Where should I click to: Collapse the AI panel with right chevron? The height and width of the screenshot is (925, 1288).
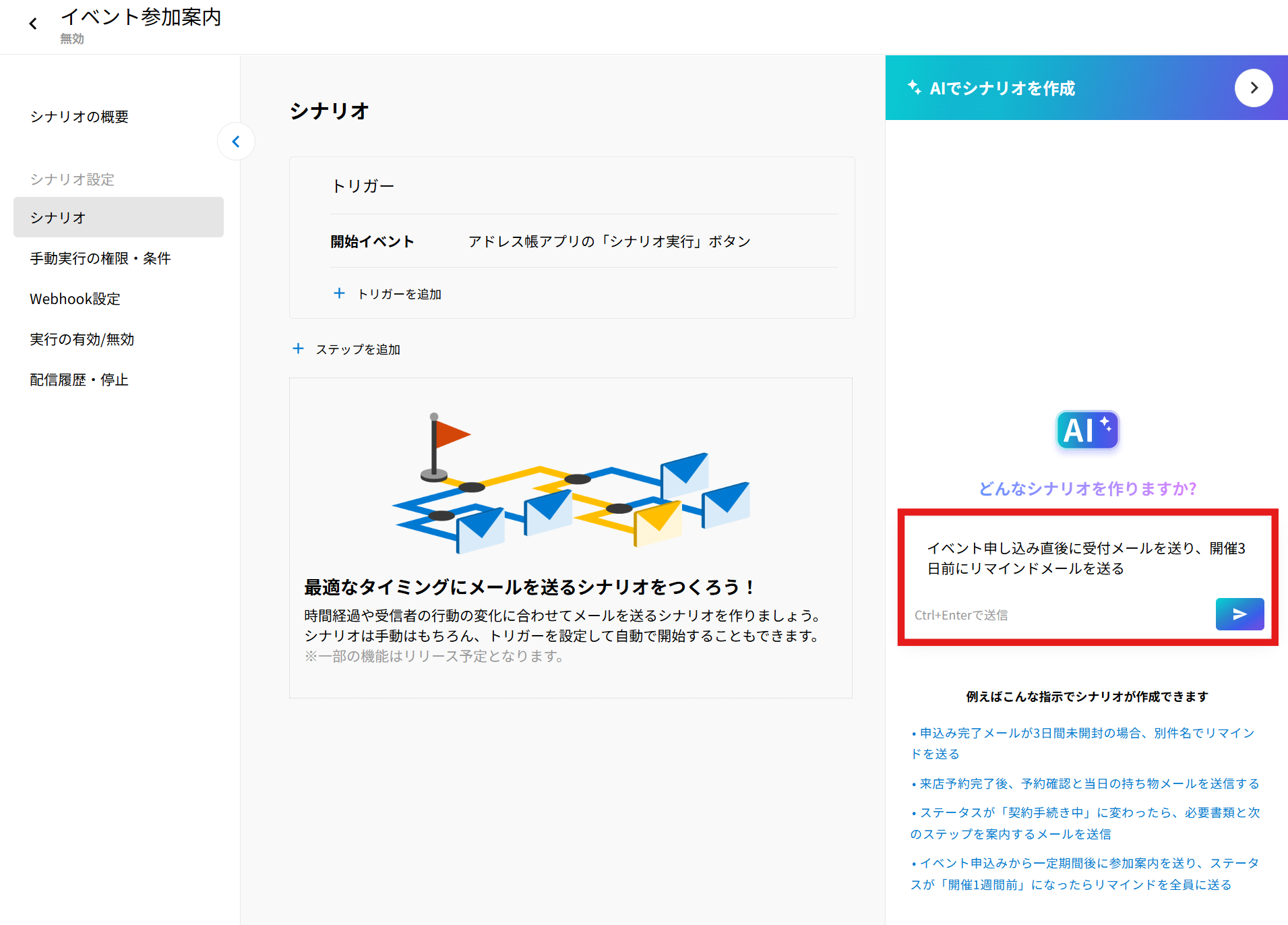pyautogui.click(x=1253, y=88)
